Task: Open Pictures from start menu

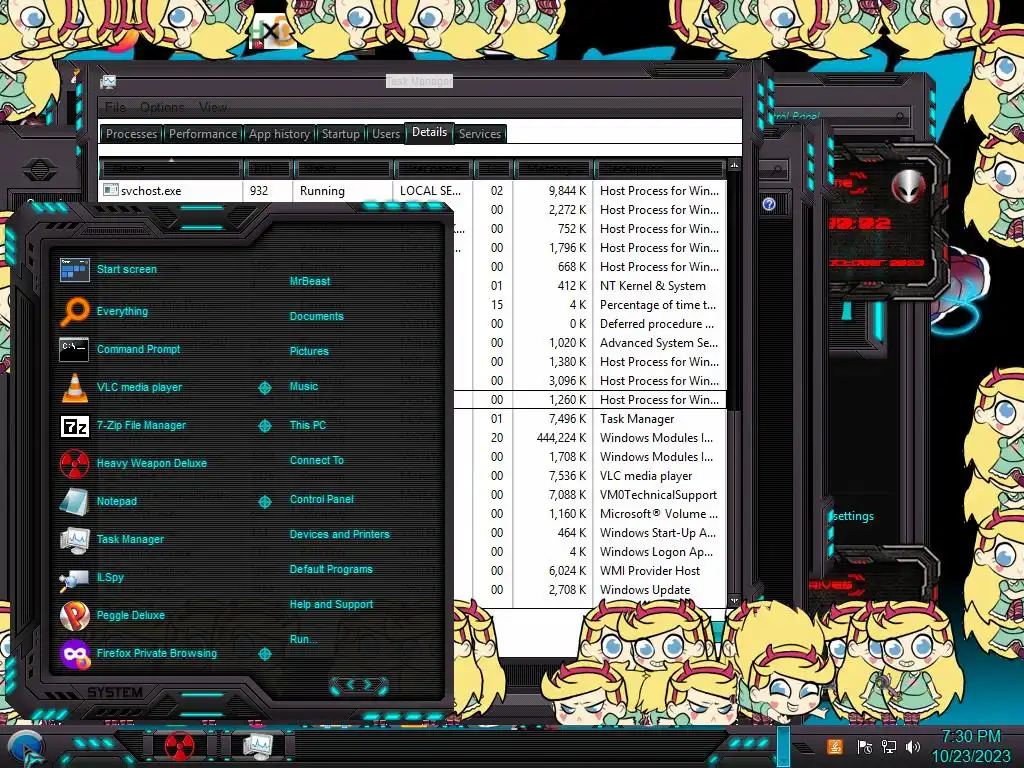Action: (x=309, y=351)
